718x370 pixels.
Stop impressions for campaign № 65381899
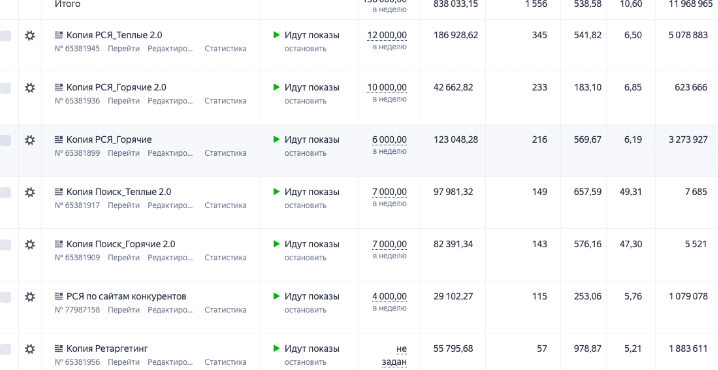pos(305,153)
